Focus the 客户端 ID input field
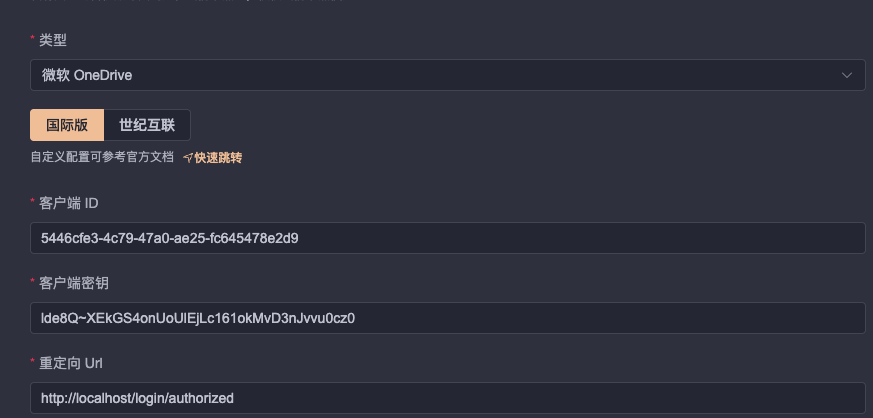 (x=447, y=238)
